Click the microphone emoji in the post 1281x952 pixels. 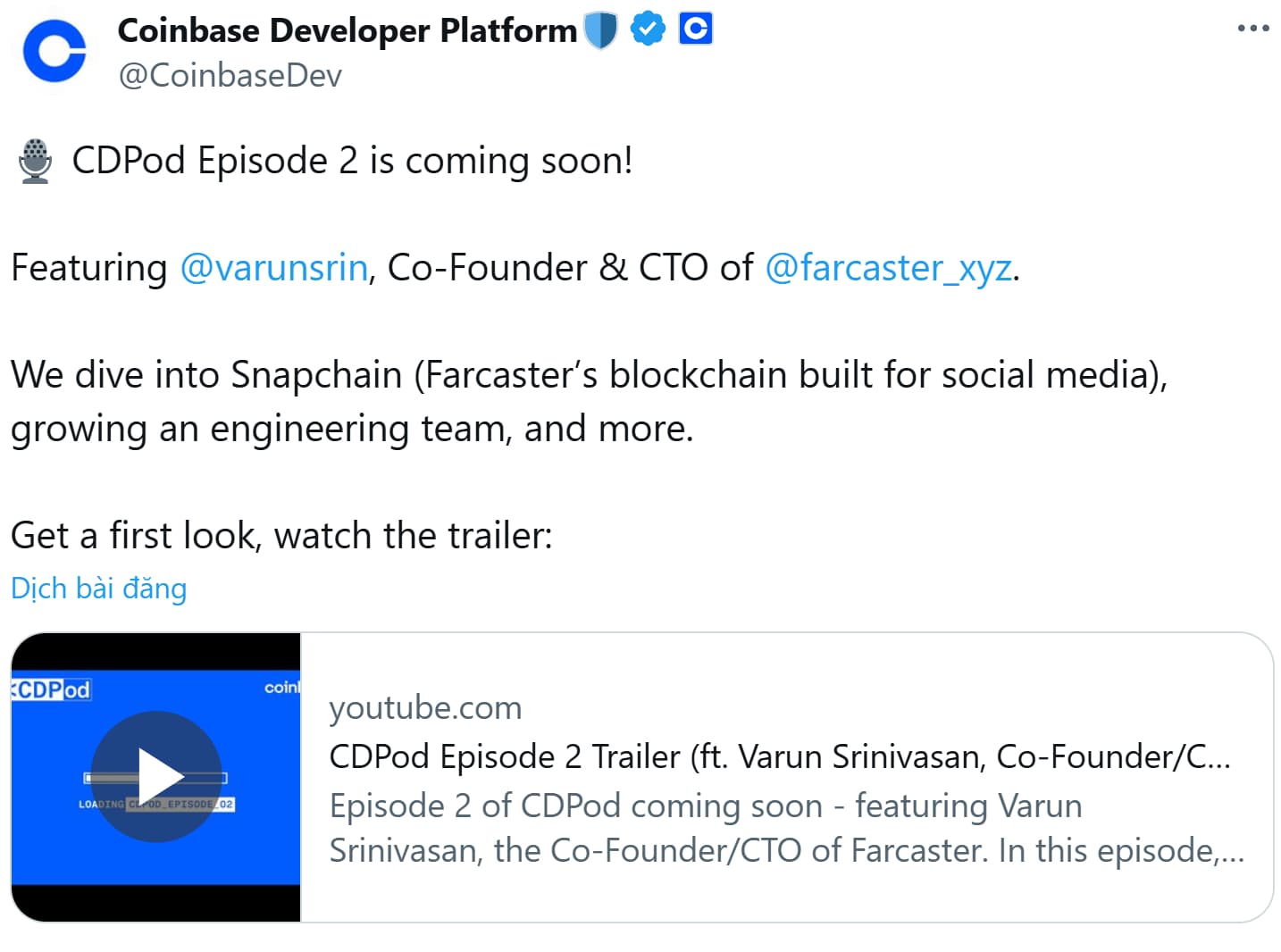point(33,161)
